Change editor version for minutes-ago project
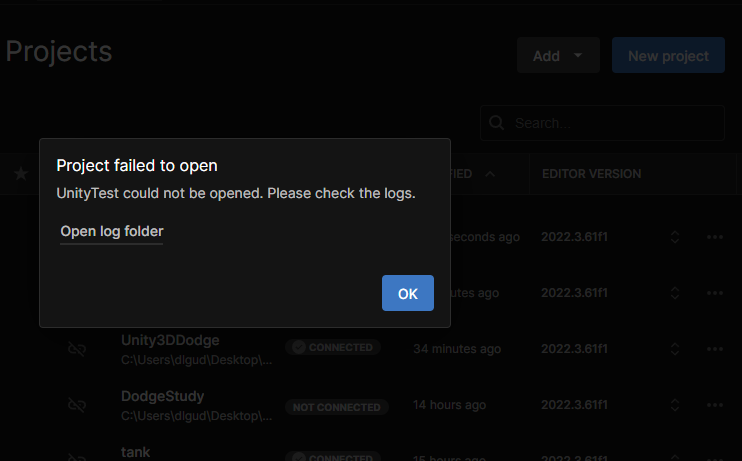This screenshot has height=461, width=742. 675,293
